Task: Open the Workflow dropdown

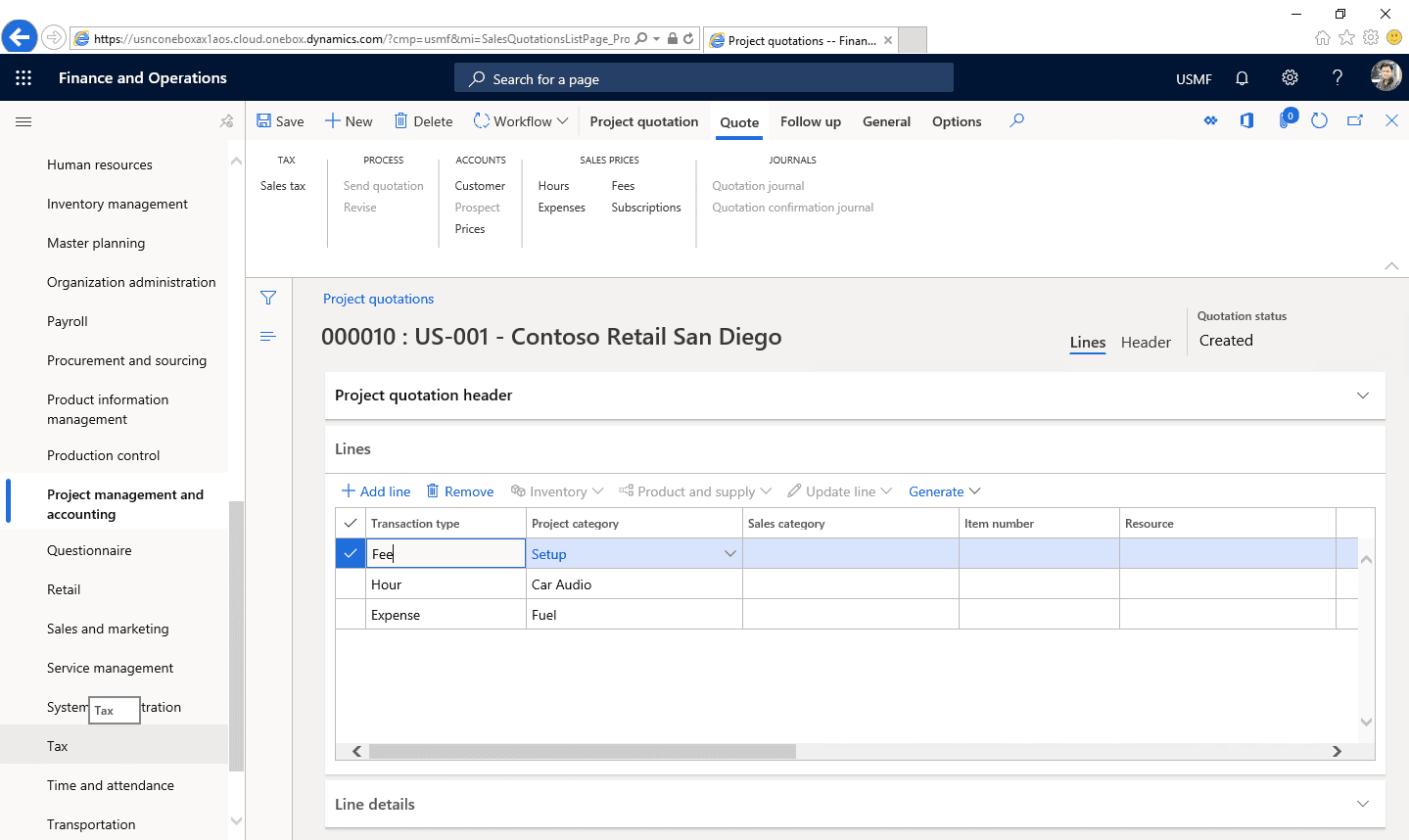Action: click(x=521, y=121)
